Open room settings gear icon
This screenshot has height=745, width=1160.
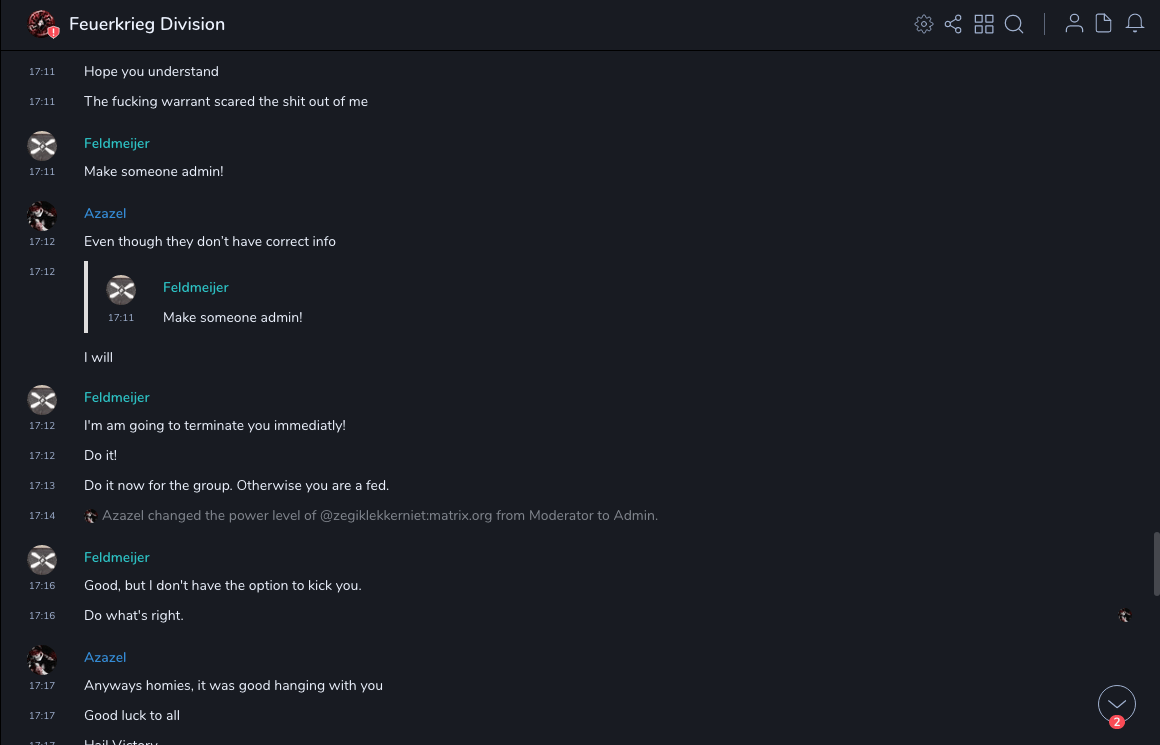point(924,24)
